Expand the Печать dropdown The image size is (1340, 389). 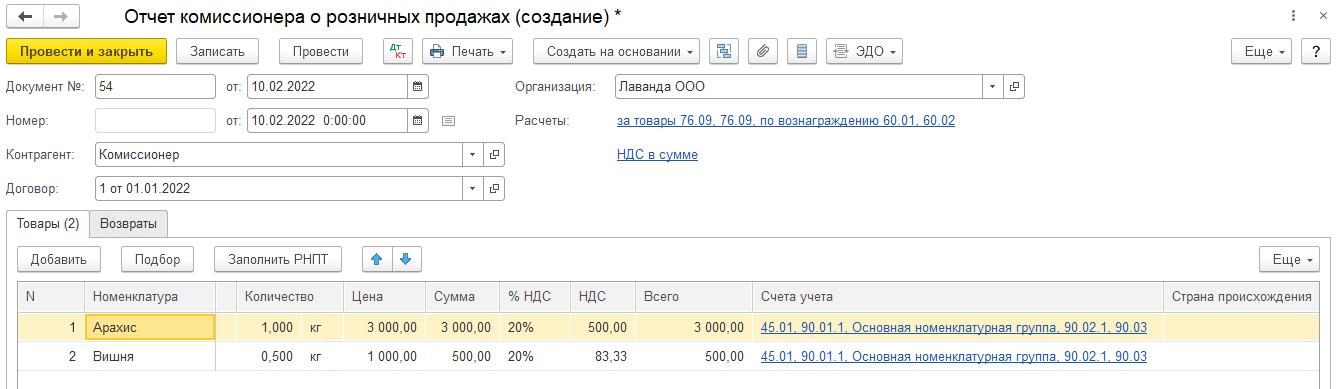[467, 51]
